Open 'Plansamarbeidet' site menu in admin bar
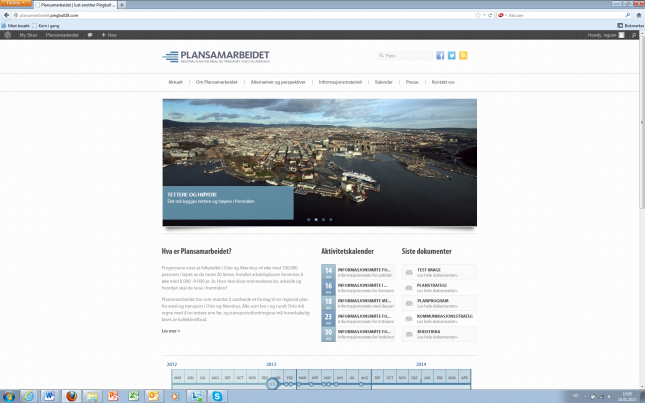Viewport: 645px width, 403px height. (x=62, y=35)
